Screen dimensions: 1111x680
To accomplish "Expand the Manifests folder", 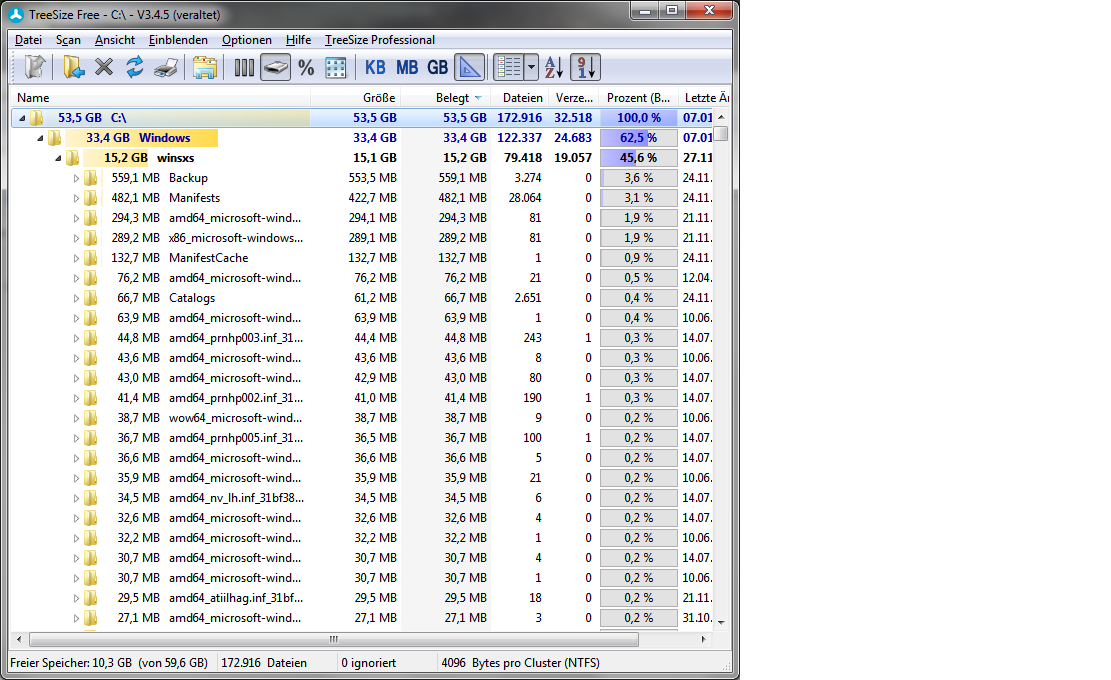I will pyautogui.click(x=77, y=198).
